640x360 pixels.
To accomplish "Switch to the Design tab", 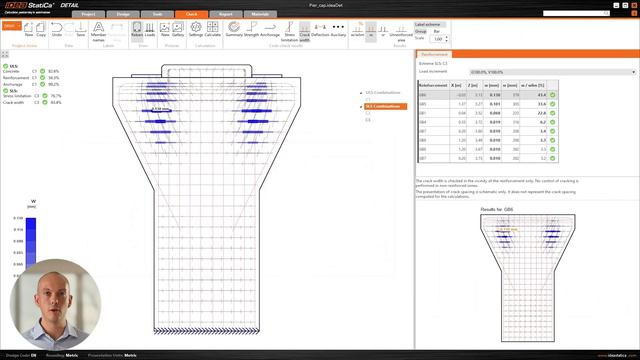I will 123,14.
